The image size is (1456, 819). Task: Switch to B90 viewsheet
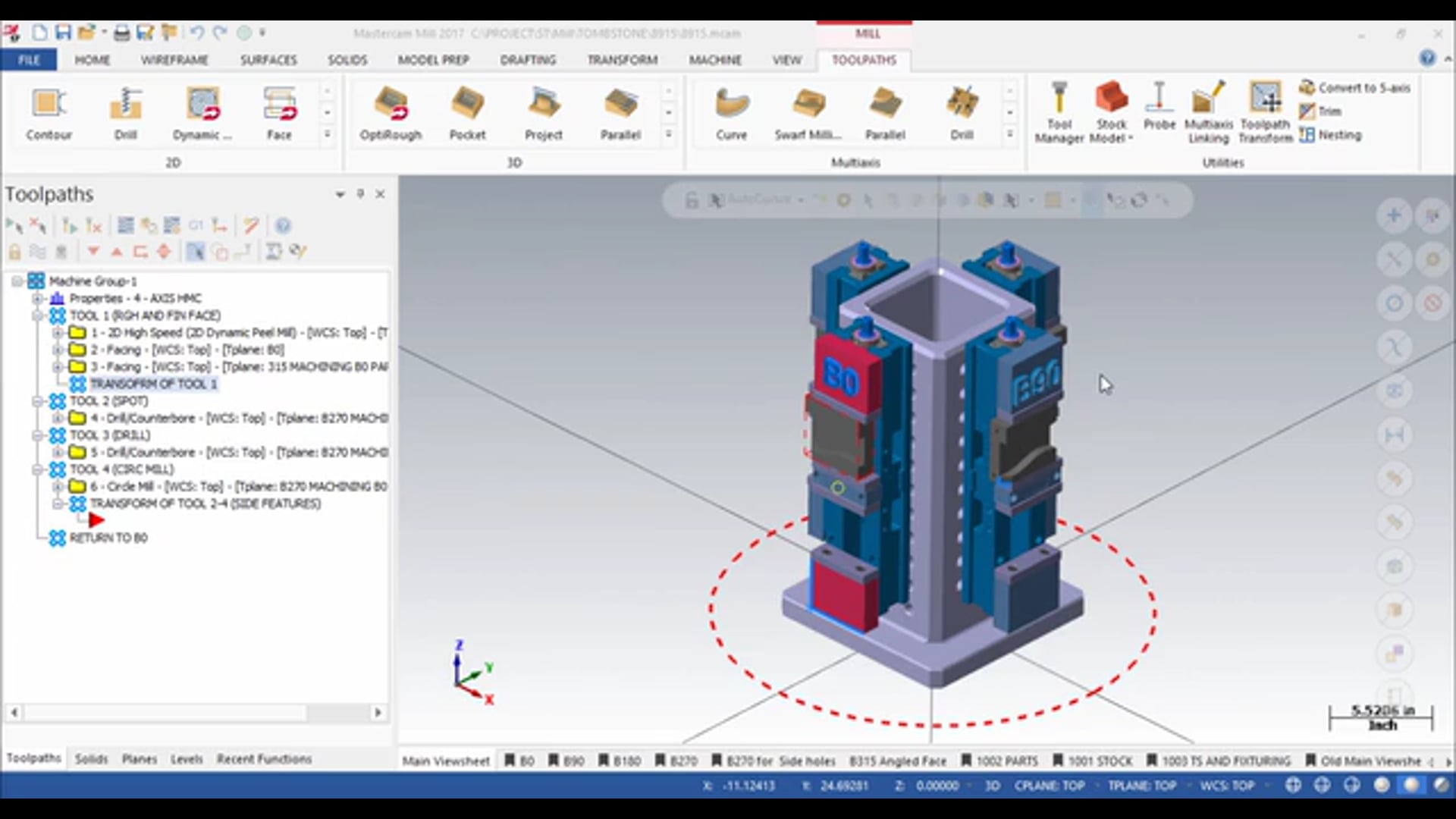pos(566,761)
